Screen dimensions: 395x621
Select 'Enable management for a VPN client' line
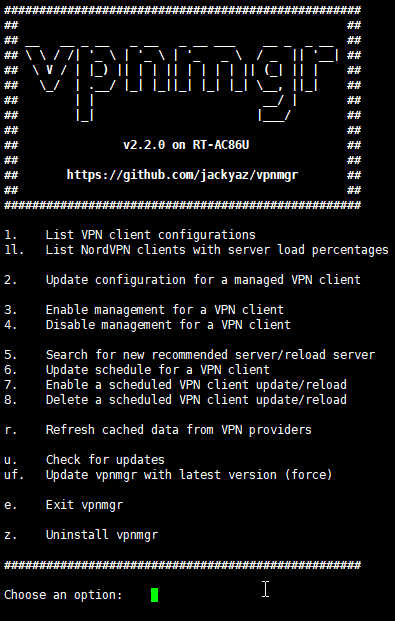coord(165,310)
